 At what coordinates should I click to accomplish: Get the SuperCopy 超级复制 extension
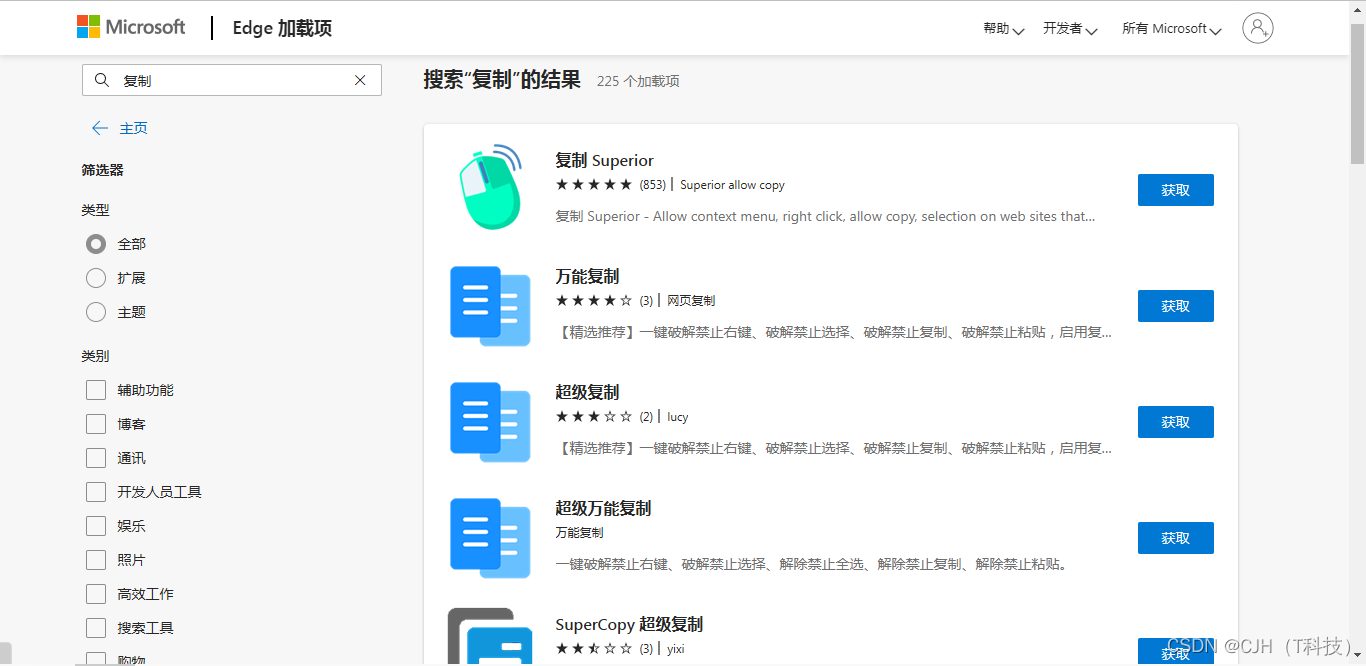(x=1176, y=652)
